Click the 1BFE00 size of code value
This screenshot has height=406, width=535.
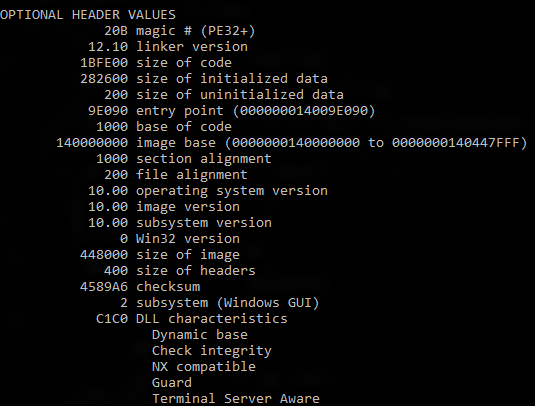[104, 63]
